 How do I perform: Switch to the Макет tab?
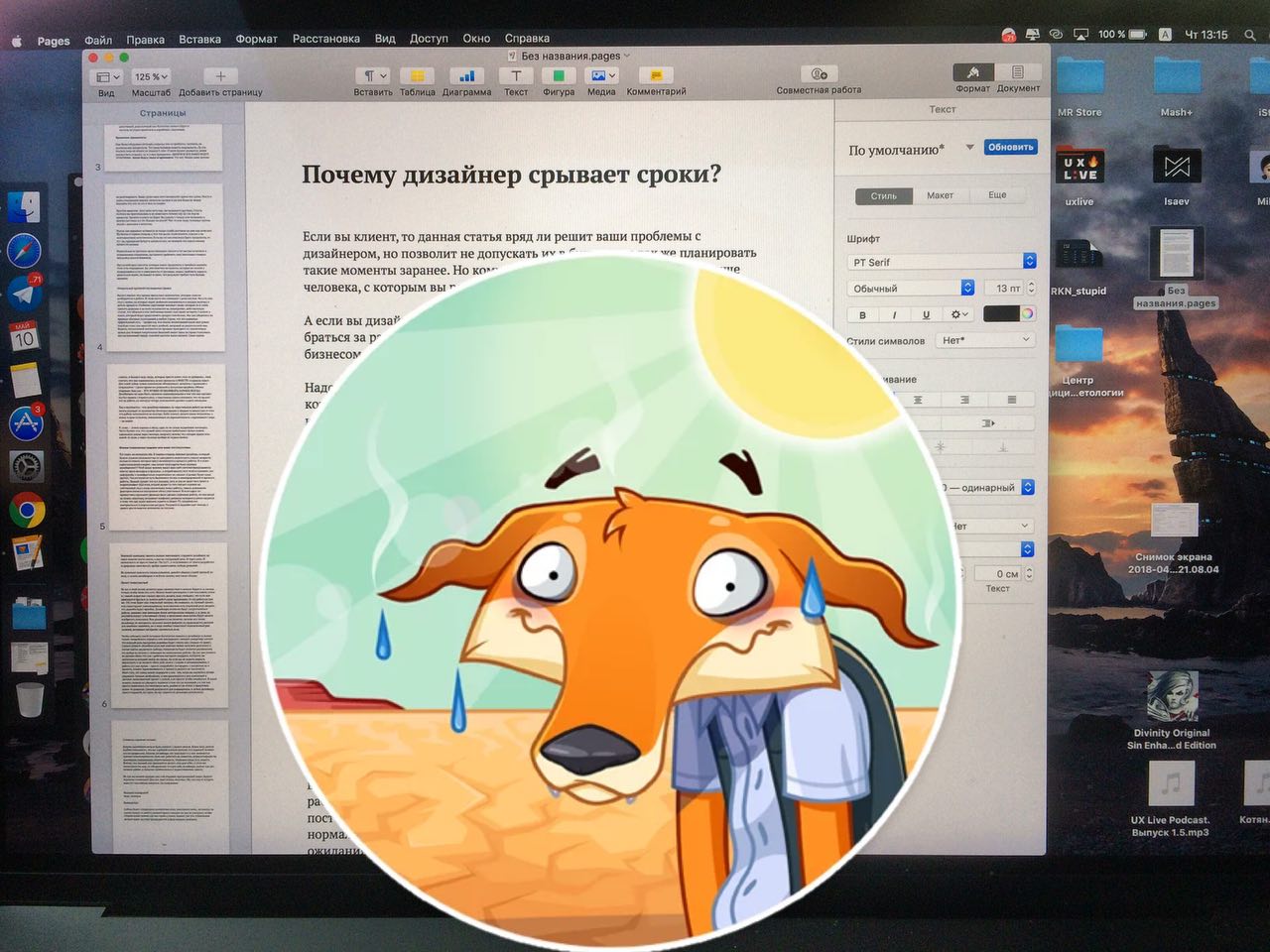(x=940, y=195)
